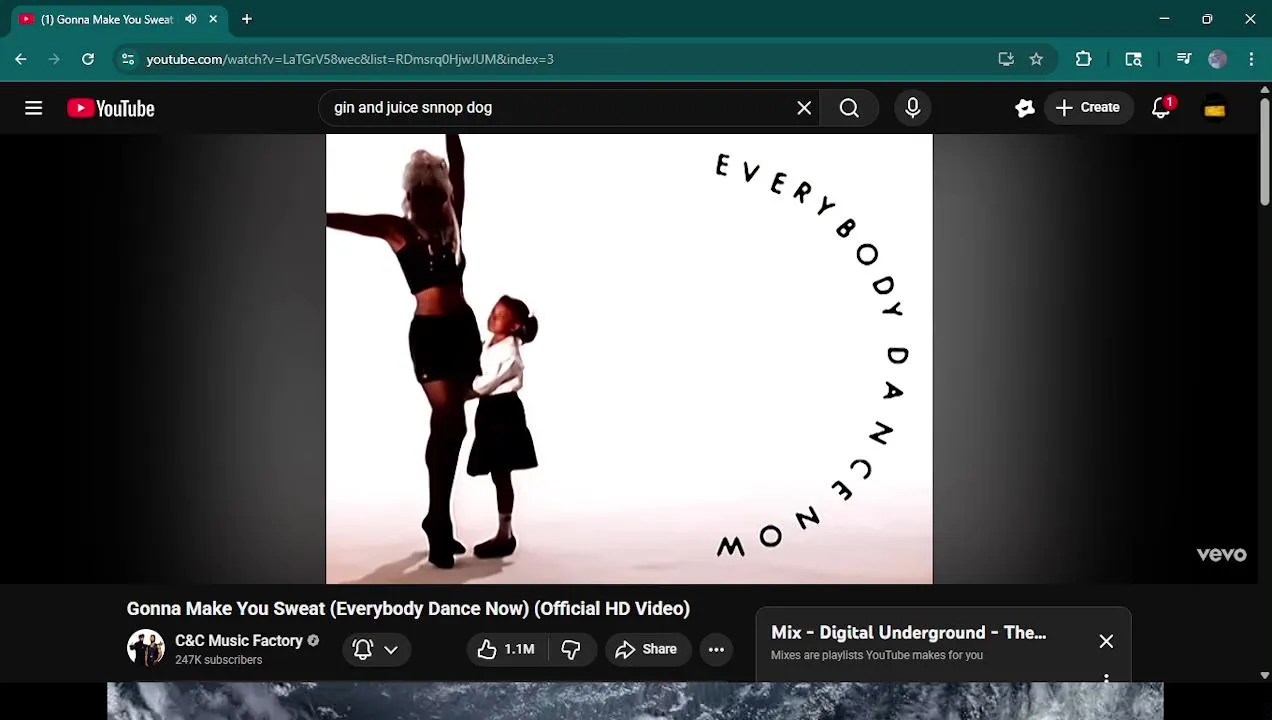
Task: Like the video, 1.1M likes
Action: click(x=507, y=649)
